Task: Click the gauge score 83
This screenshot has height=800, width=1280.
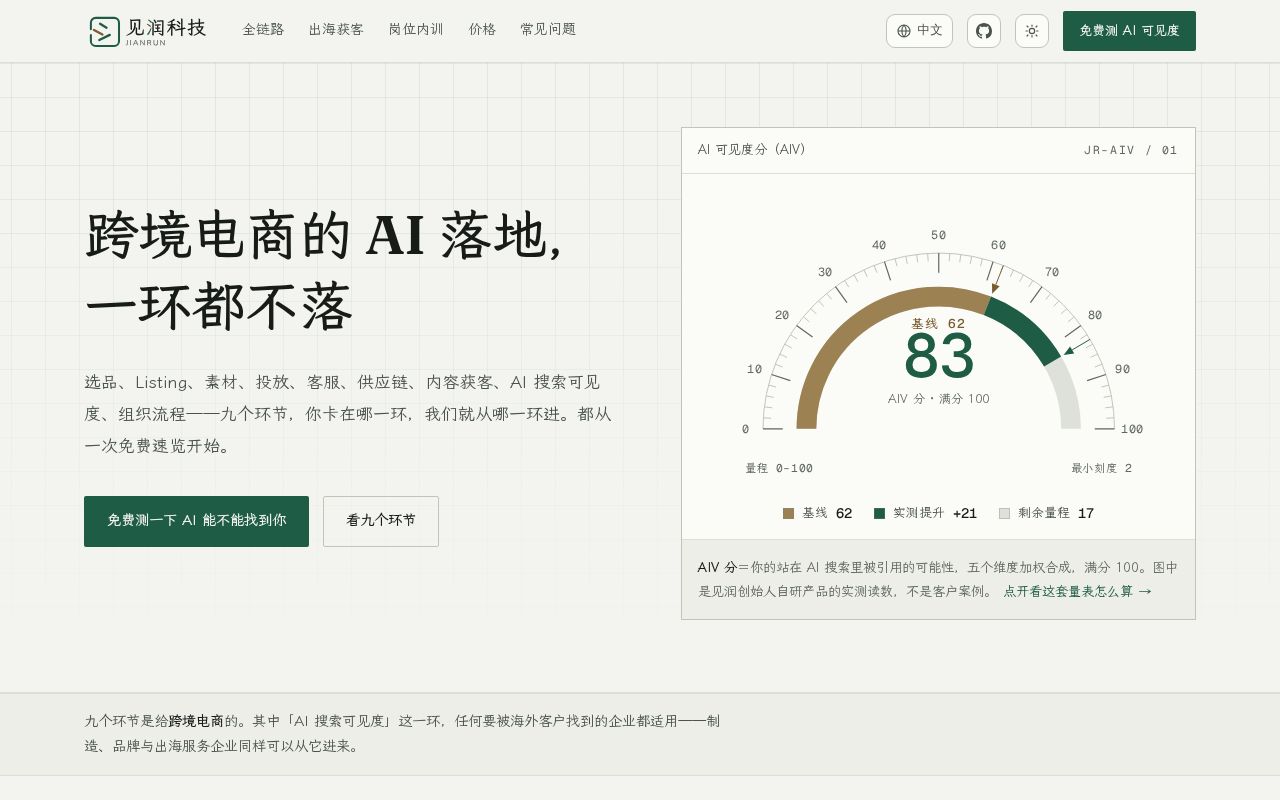Action: 939,357
